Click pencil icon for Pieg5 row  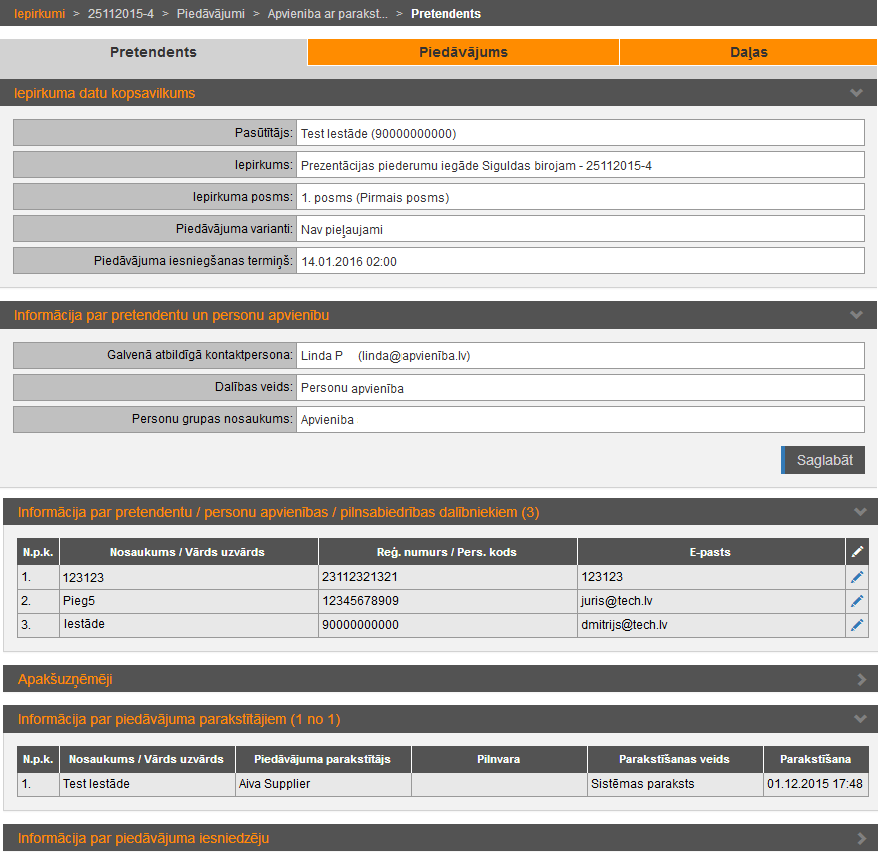(x=856, y=601)
